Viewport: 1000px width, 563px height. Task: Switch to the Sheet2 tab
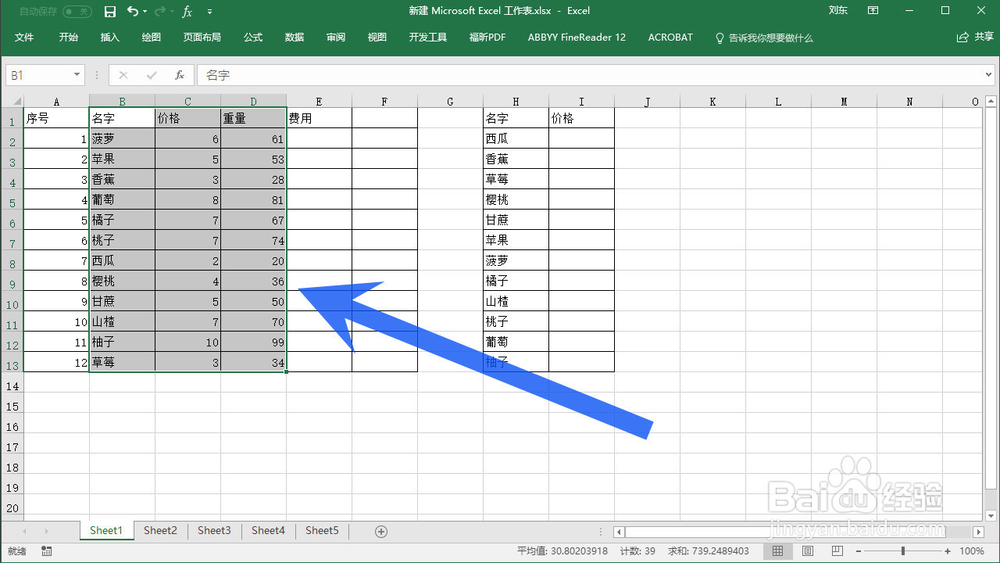pyautogui.click(x=160, y=530)
